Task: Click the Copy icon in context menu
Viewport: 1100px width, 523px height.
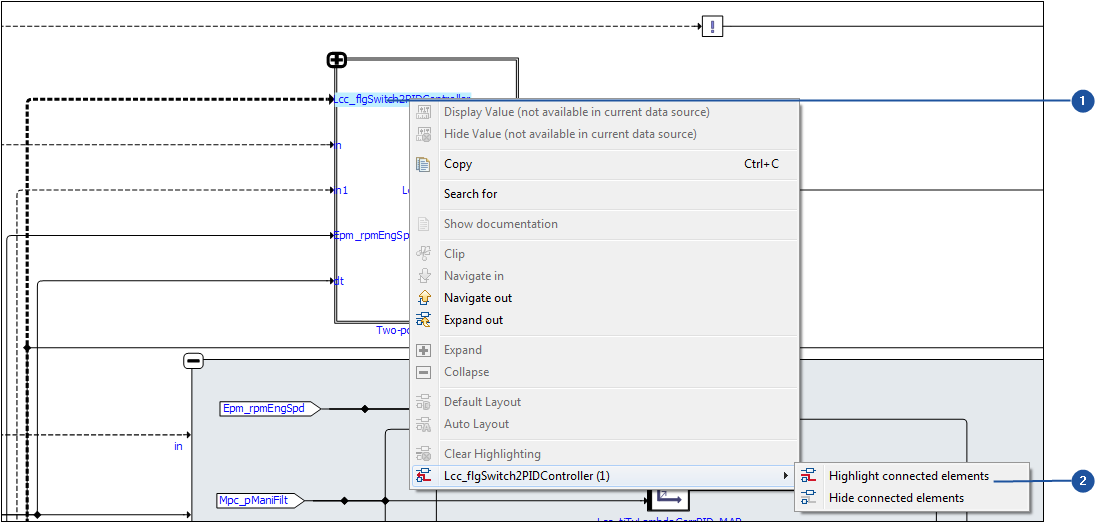Action: click(423, 164)
